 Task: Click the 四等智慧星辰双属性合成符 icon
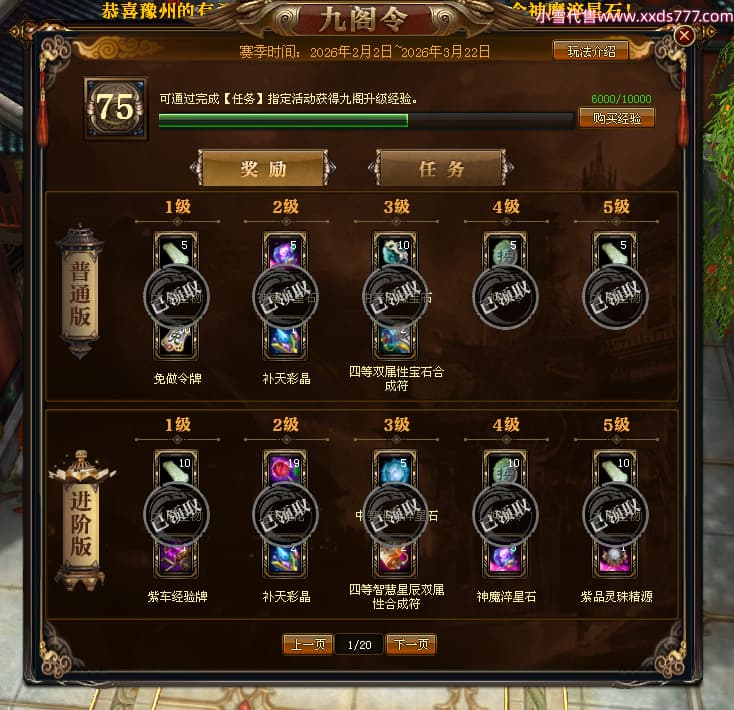pyautogui.click(x=395, y=558)
